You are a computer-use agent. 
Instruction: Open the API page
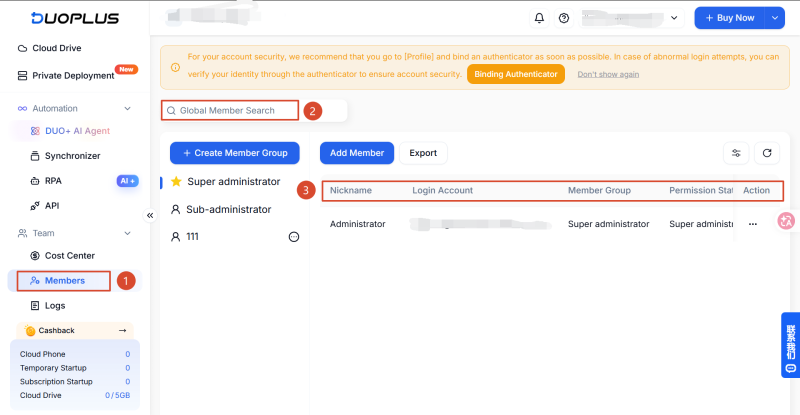pos(52,206)
